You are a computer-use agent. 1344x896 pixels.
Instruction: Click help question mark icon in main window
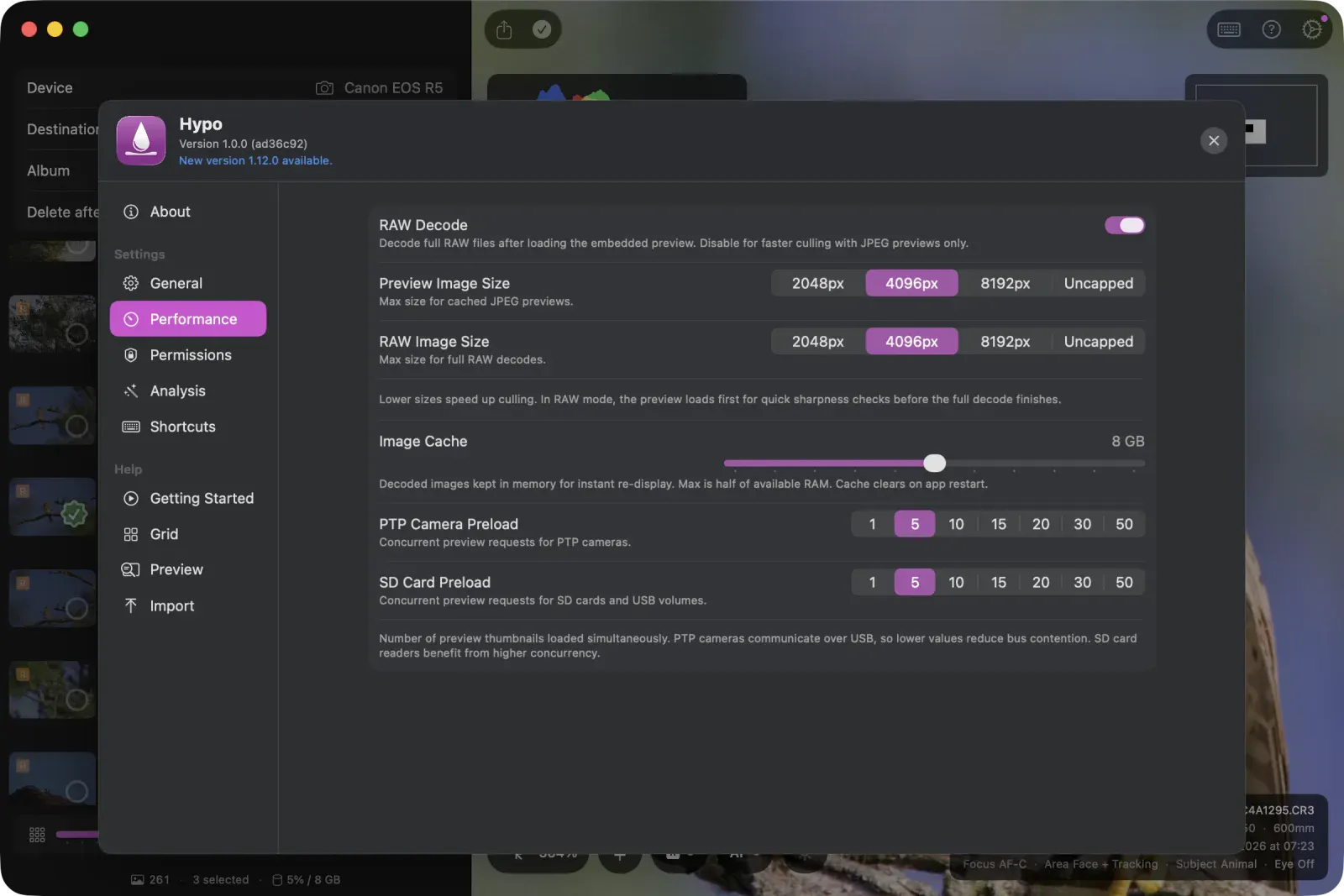[1272, 29]
